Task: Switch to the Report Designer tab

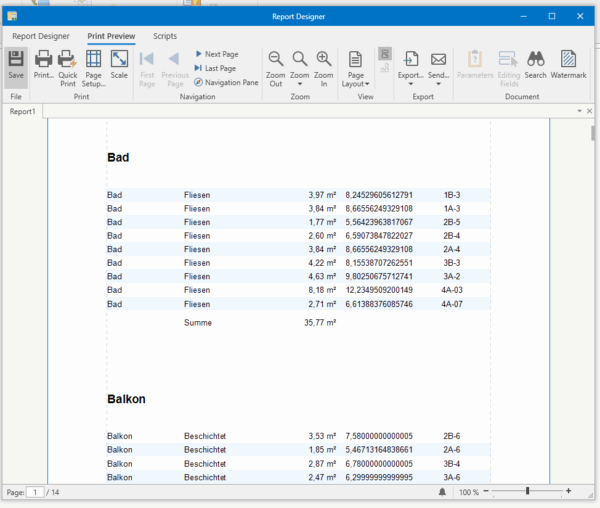Action: click(41, 36)
